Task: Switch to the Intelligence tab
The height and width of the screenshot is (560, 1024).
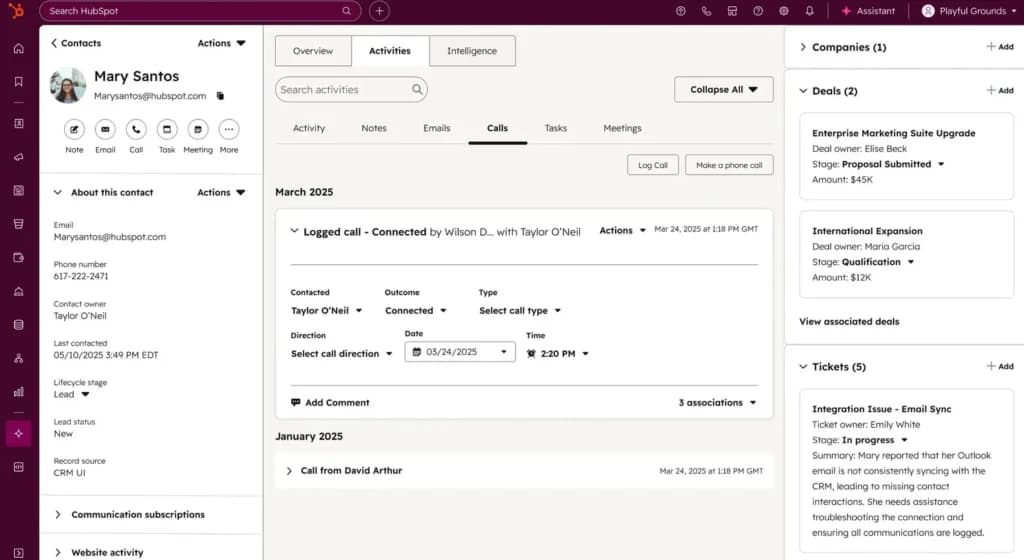Action: [x=472, y=51]
